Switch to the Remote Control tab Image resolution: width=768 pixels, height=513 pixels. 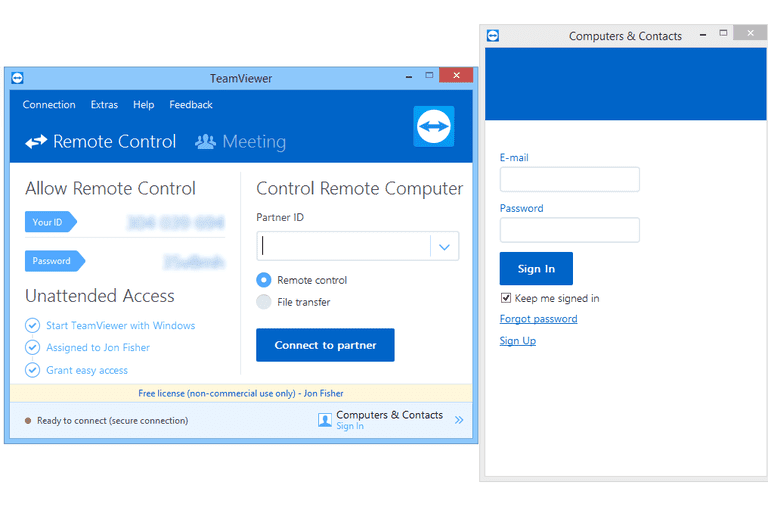click(x=100, y=142)
